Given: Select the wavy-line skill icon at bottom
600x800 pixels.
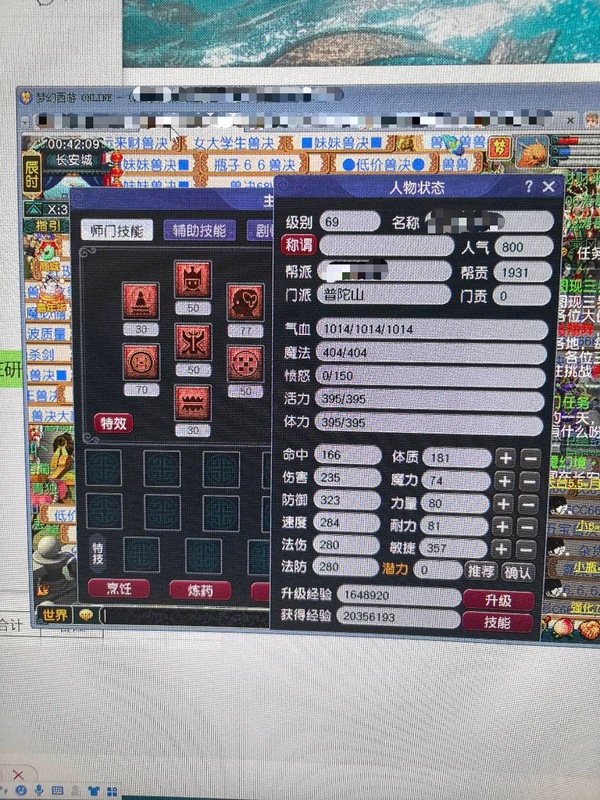Looking at the screenshot, I should (193, 403).
